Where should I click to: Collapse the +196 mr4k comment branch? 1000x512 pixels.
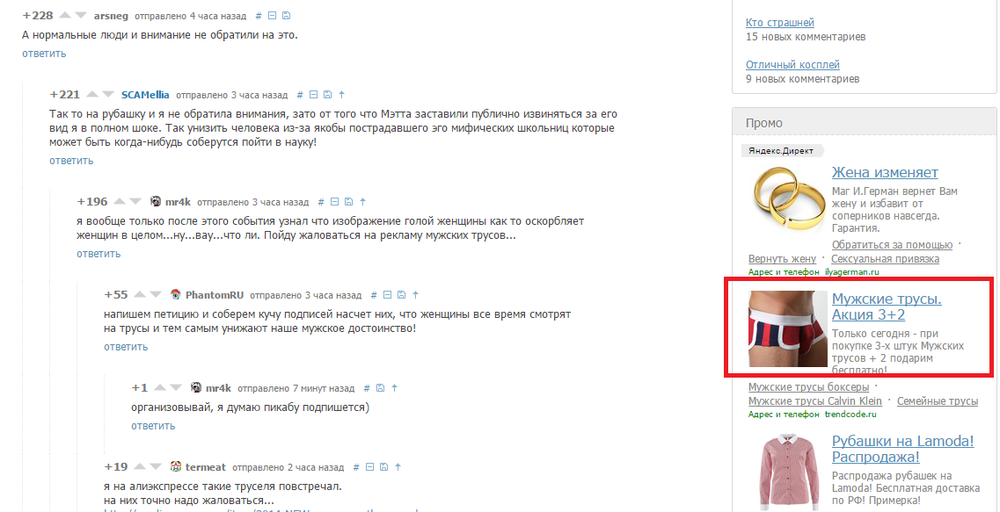tap(334, 202)
